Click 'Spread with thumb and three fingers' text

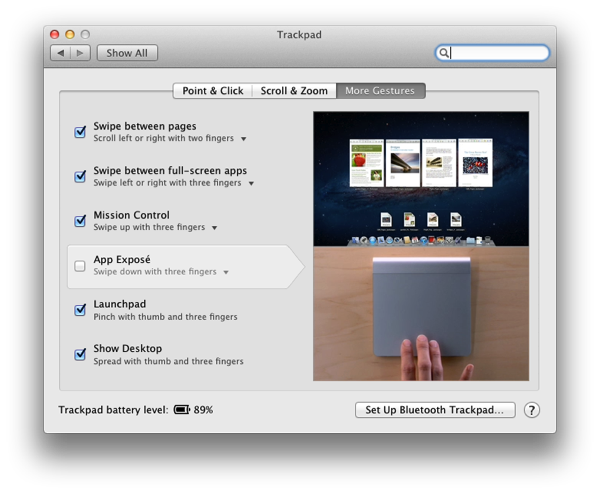[x=168, y=361]
